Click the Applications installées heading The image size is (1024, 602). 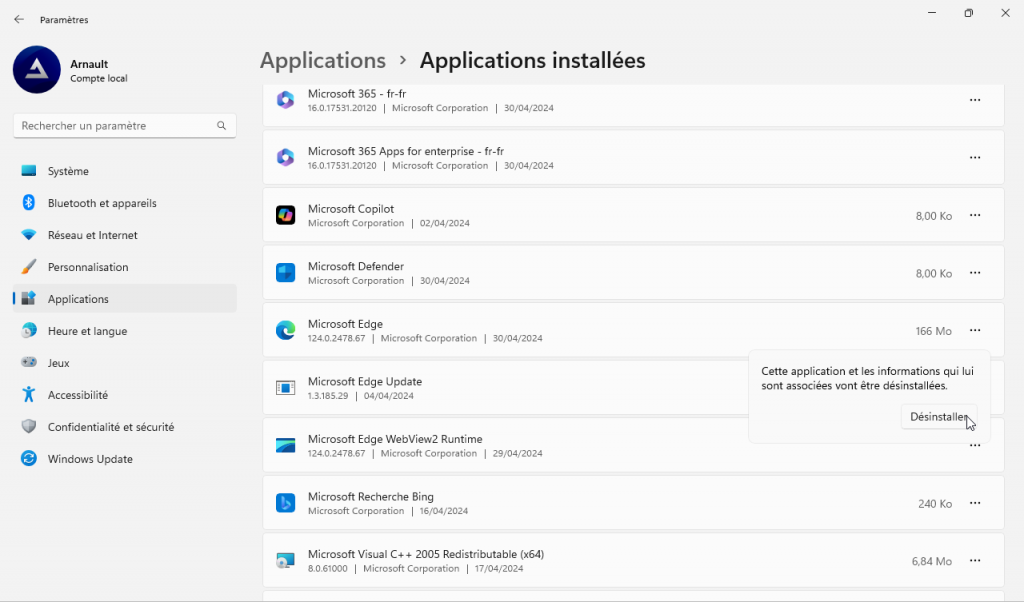(x=532, y=60)
